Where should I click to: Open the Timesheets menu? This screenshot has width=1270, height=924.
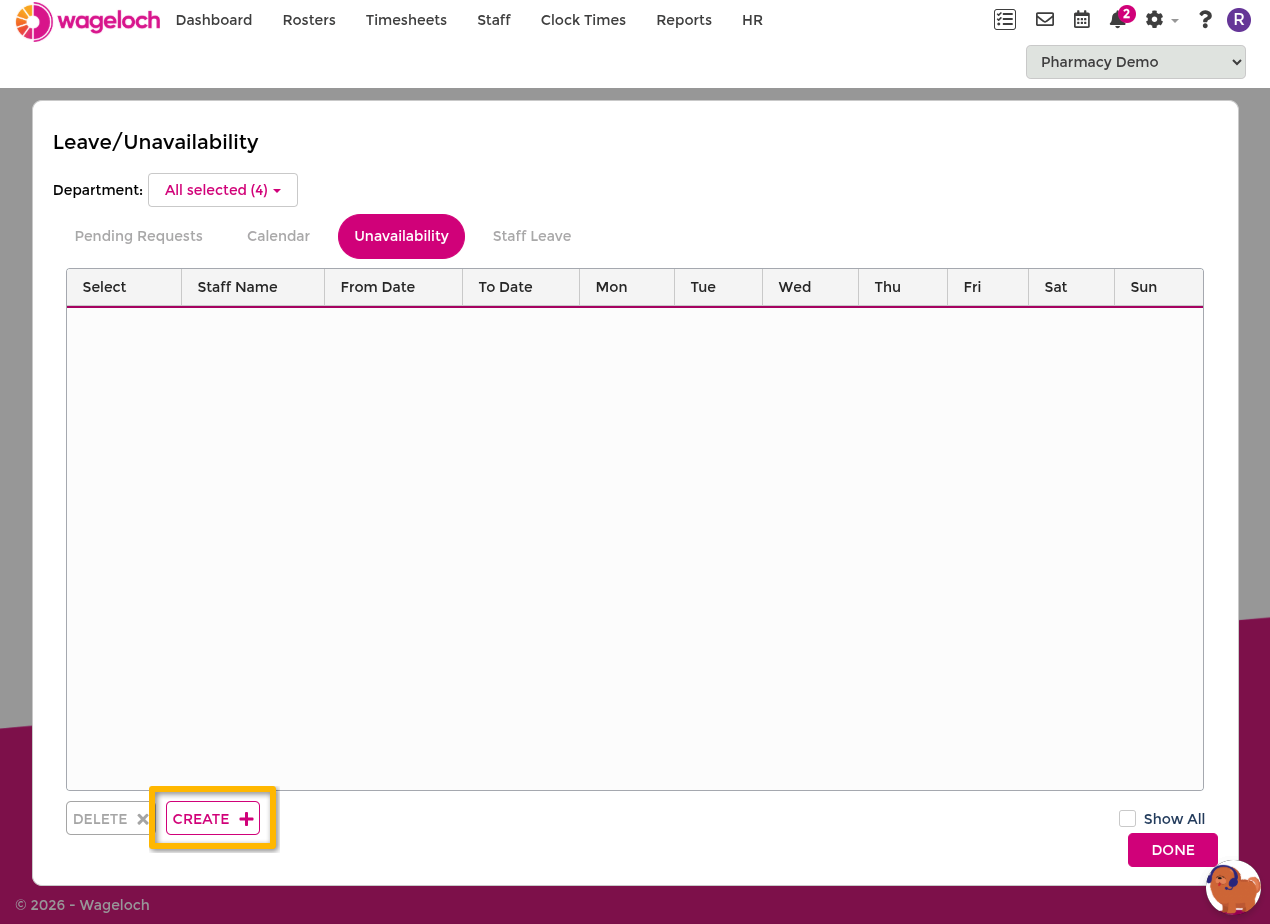406,20
